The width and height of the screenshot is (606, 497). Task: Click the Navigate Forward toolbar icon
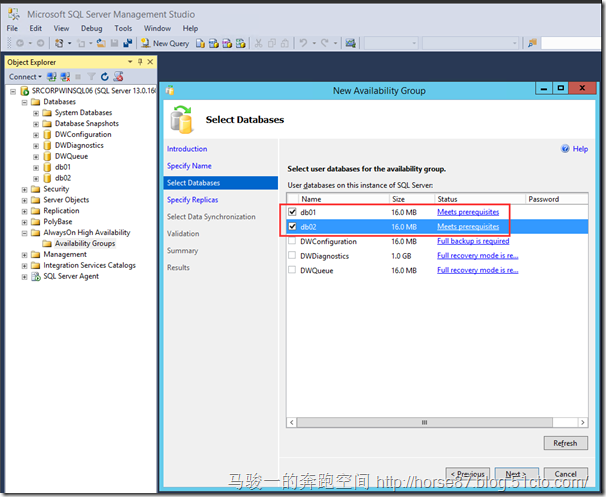(41, 43)
